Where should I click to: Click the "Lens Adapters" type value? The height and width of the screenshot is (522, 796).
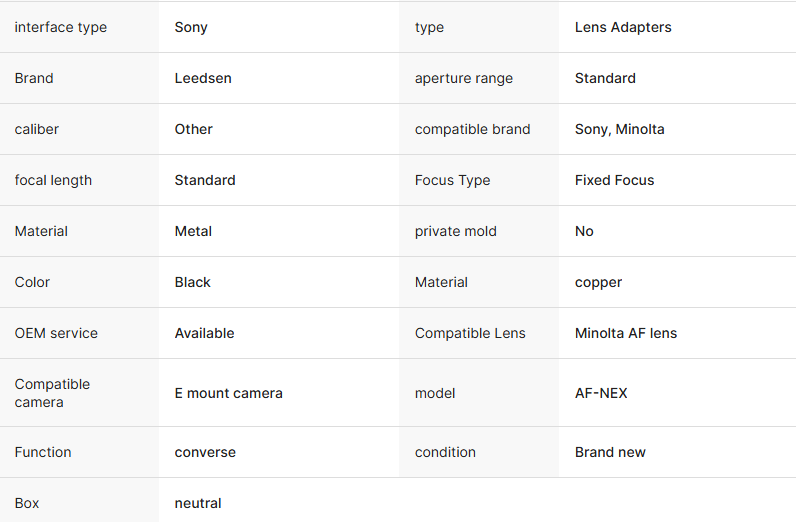[623, 27]
